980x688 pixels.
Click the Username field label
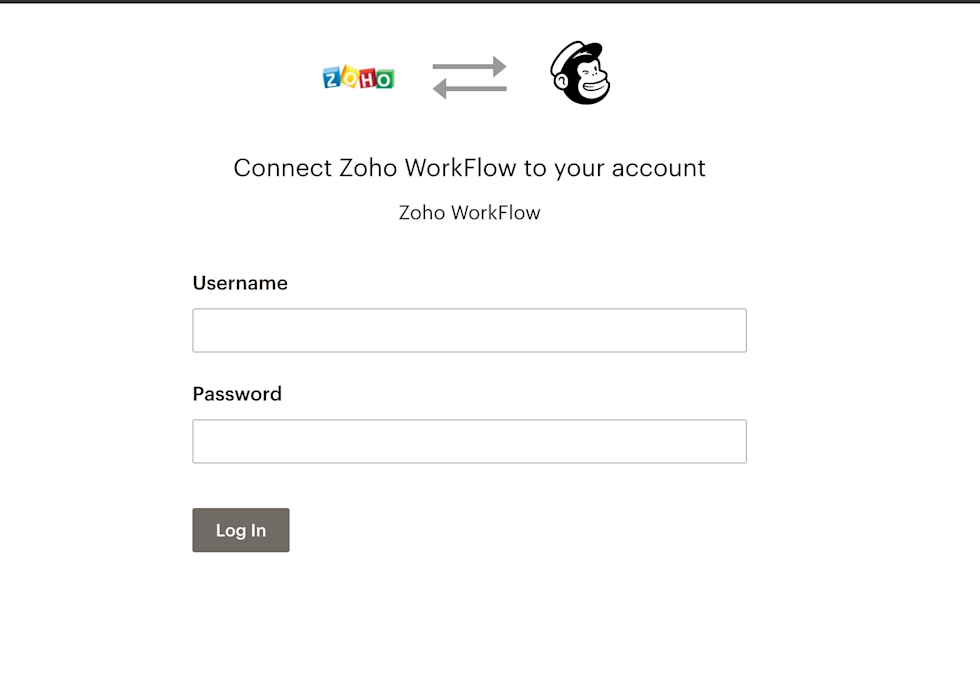point(240,283)
